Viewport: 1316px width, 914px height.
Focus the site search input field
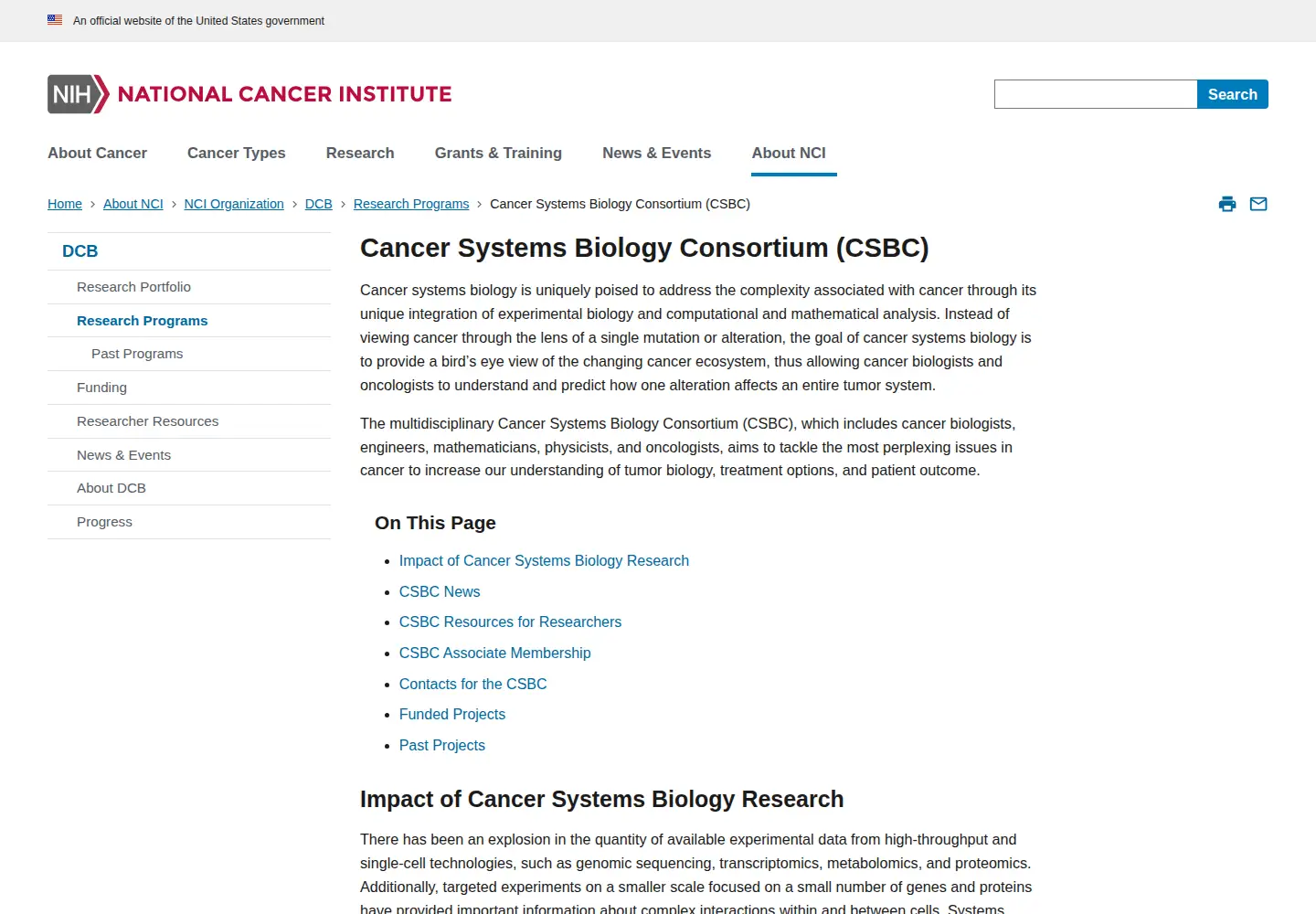coord(1096,94)
